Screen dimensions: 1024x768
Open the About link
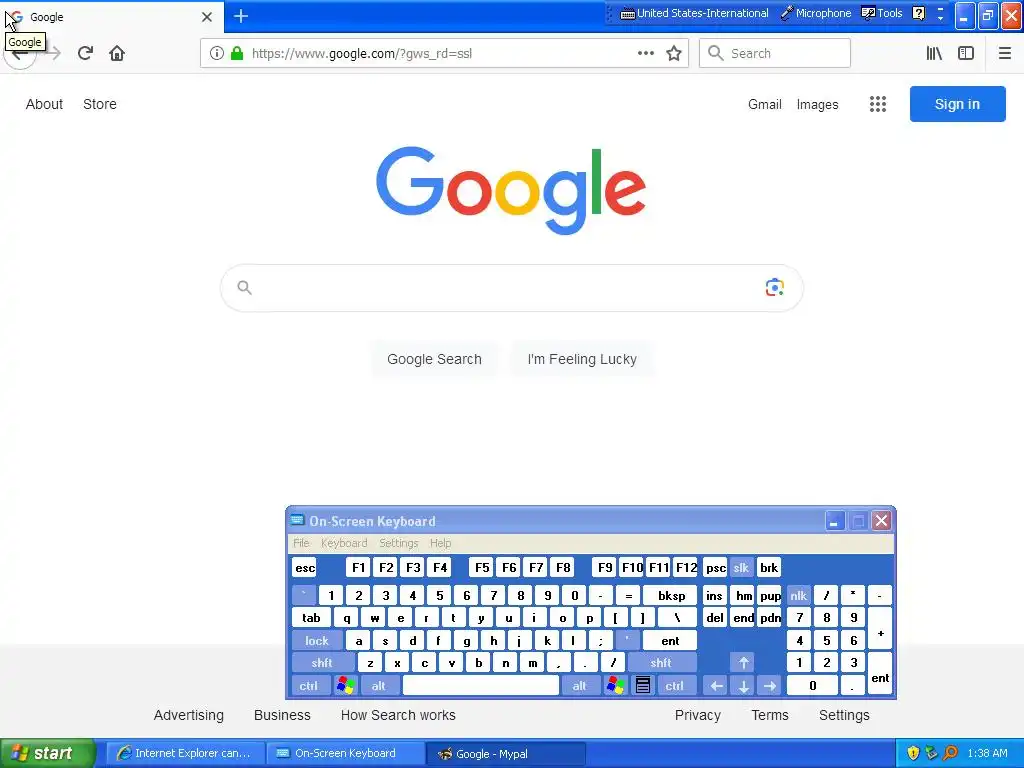44,104
